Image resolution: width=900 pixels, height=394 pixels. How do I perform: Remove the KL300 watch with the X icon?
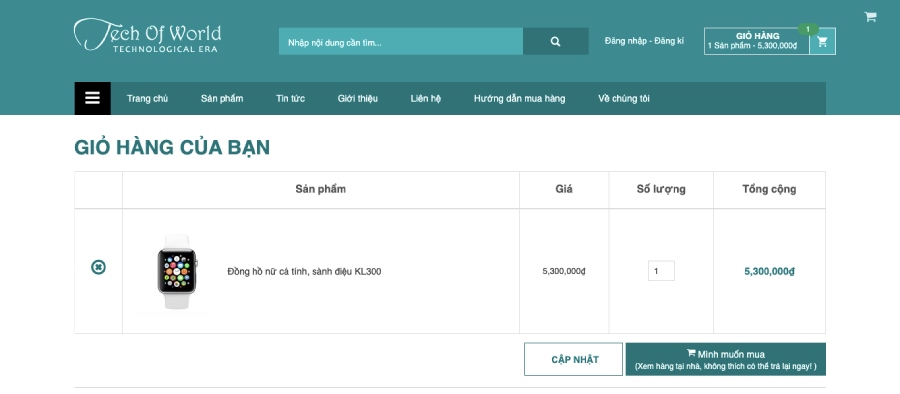pyautogui.click(x=98, y=267)
